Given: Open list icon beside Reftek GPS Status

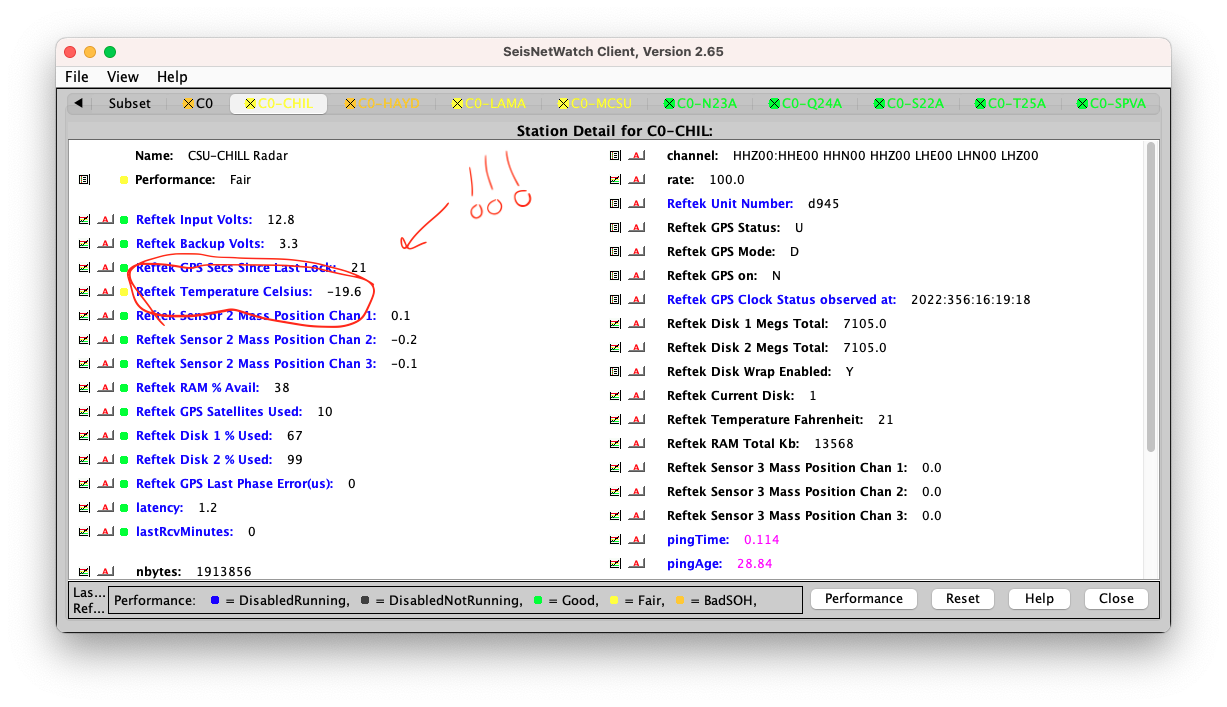Looking at the screenshot, I should click(615, 228).
